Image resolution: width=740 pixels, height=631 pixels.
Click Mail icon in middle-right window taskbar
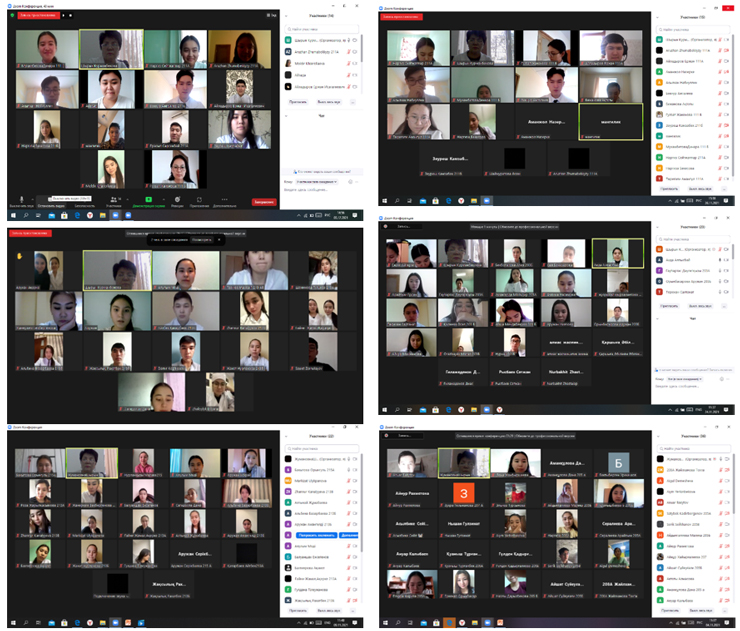click(x=423, y=410)
